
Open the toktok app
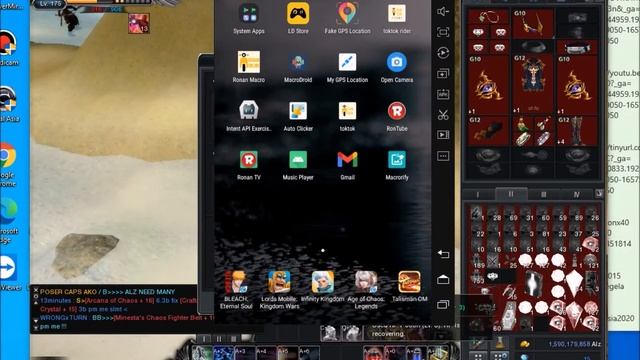(347, 111)
